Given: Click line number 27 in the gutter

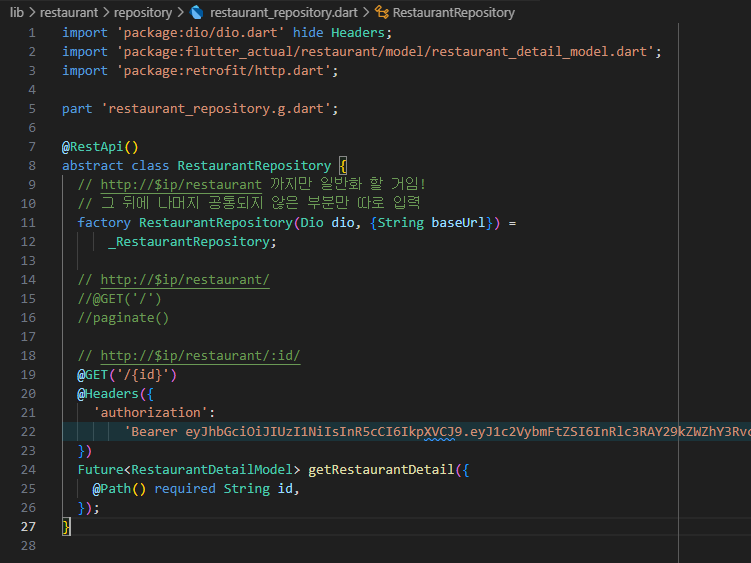Looking at the screenshot, I should [x=28, y=527].
